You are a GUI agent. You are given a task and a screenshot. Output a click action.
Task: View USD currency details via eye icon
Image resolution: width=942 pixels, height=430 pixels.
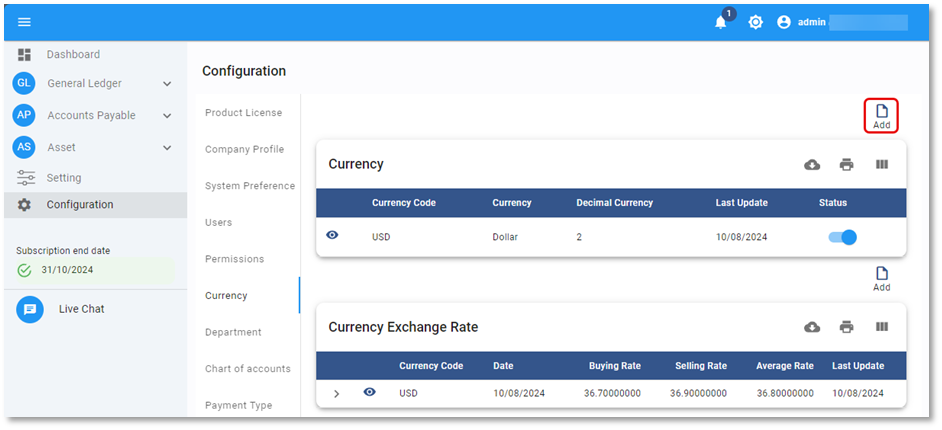click(x=333, y=235)
